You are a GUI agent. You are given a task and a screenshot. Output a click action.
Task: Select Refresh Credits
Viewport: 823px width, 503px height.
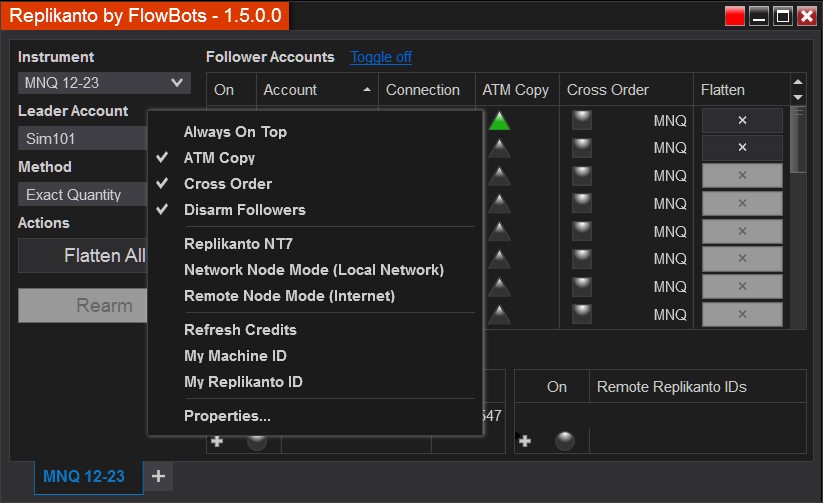tap(240, 330)
